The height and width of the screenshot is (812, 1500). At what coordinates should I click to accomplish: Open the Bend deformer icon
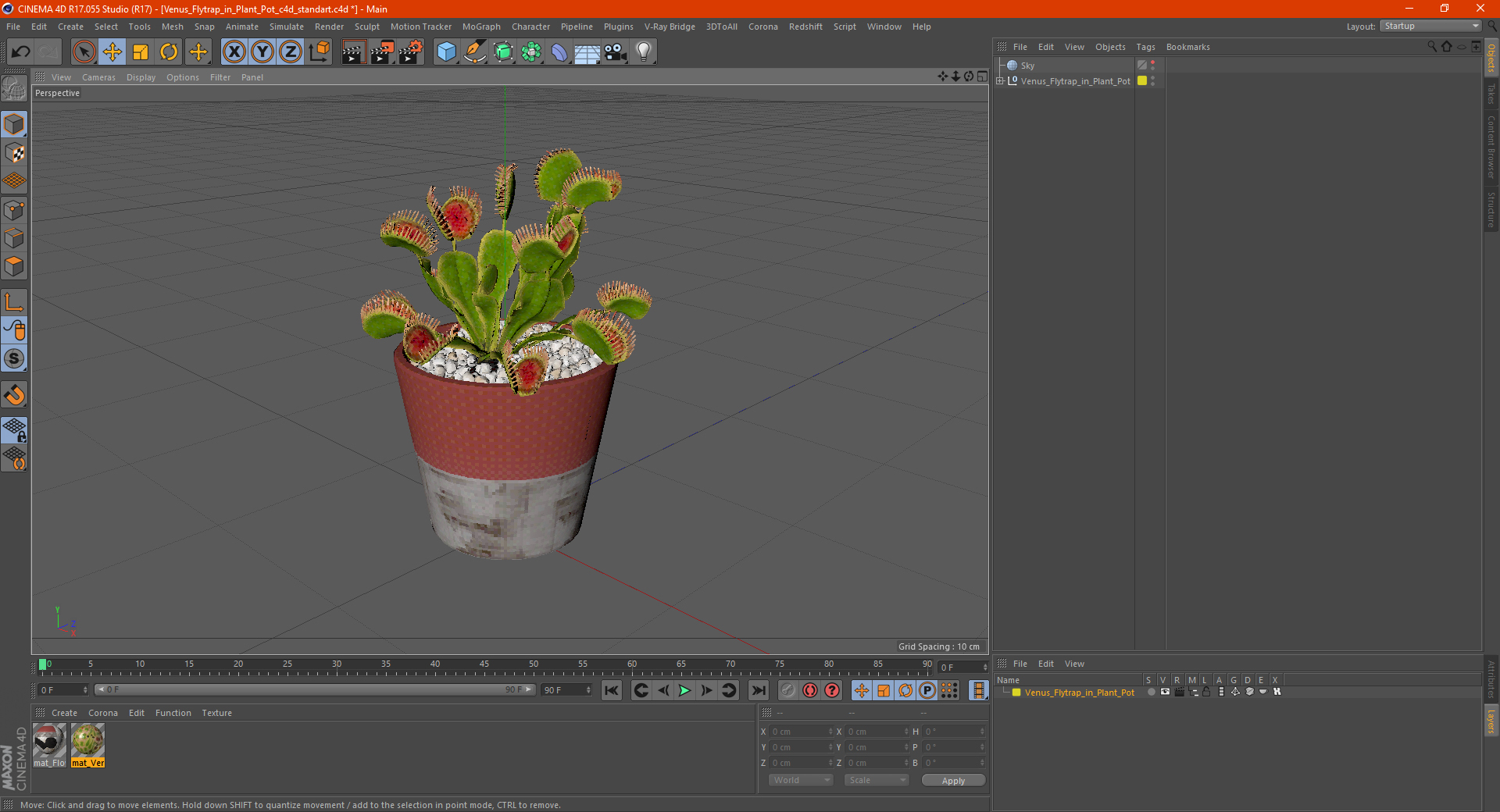pos(559,52)
